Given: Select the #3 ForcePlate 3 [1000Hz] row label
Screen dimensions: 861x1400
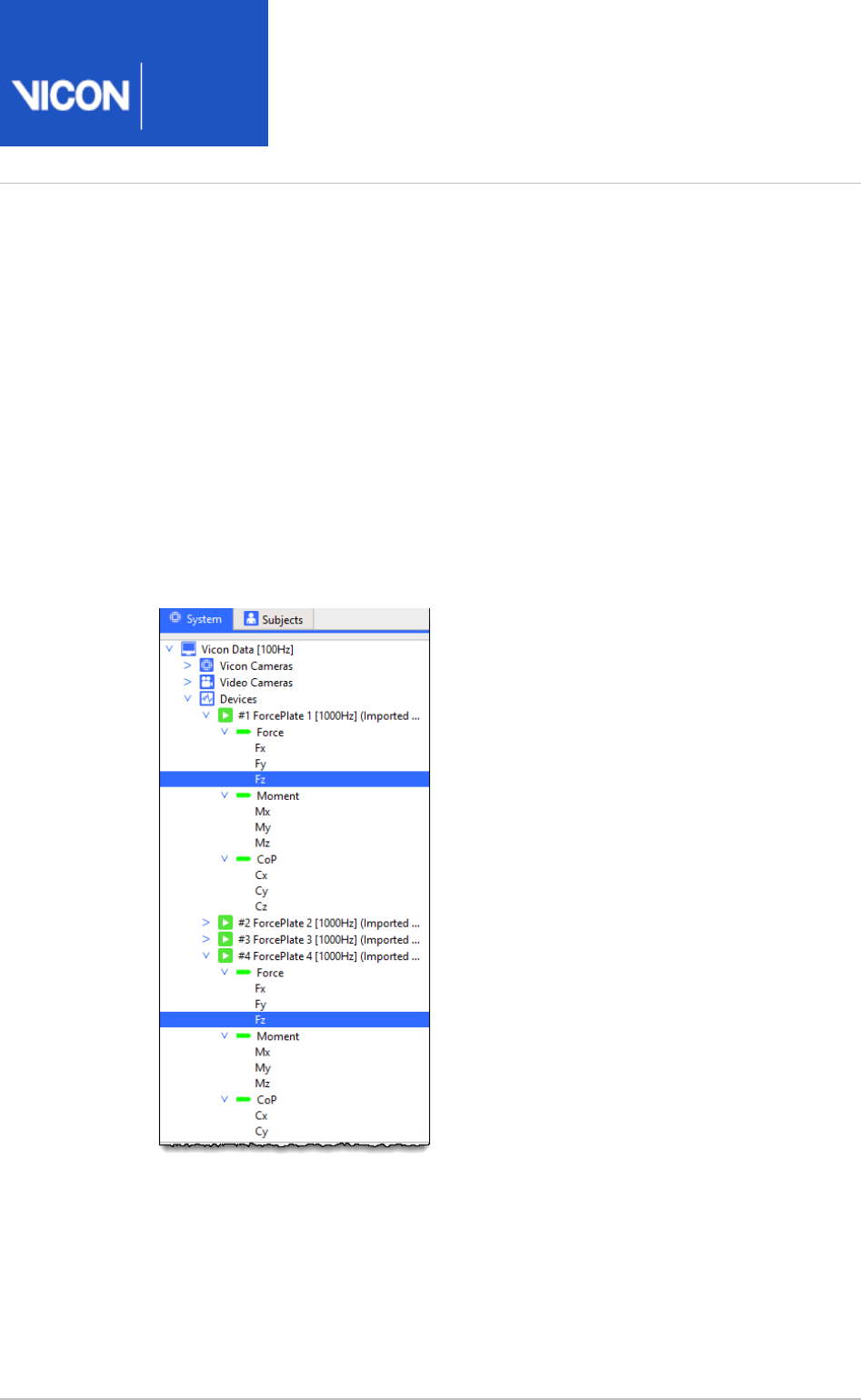Looking at the screenshot, I should (328, 939).
